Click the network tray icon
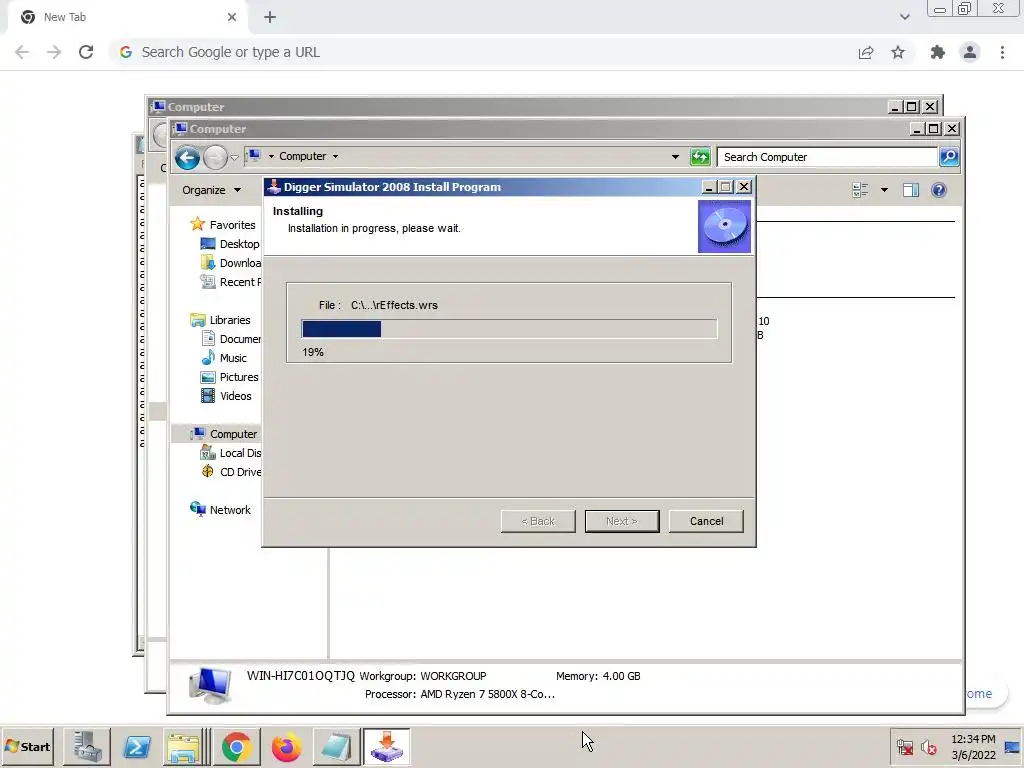 [904, 747]
